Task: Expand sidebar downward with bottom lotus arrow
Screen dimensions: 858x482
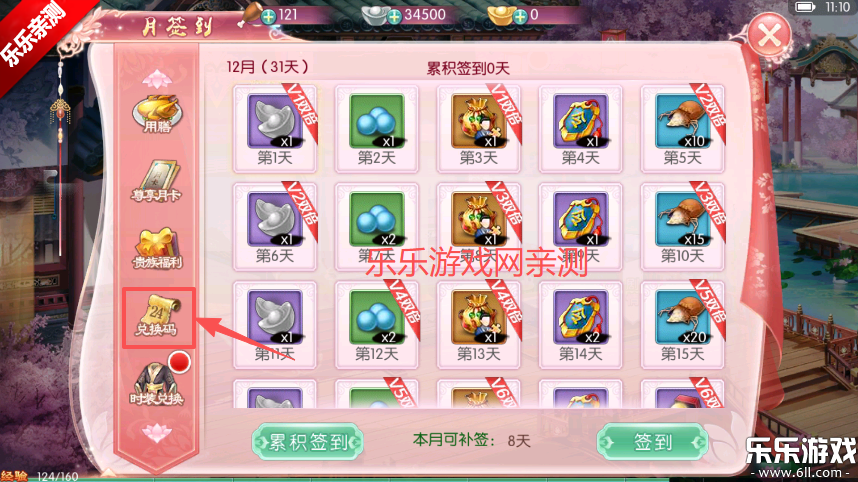Action: (157, 433)
